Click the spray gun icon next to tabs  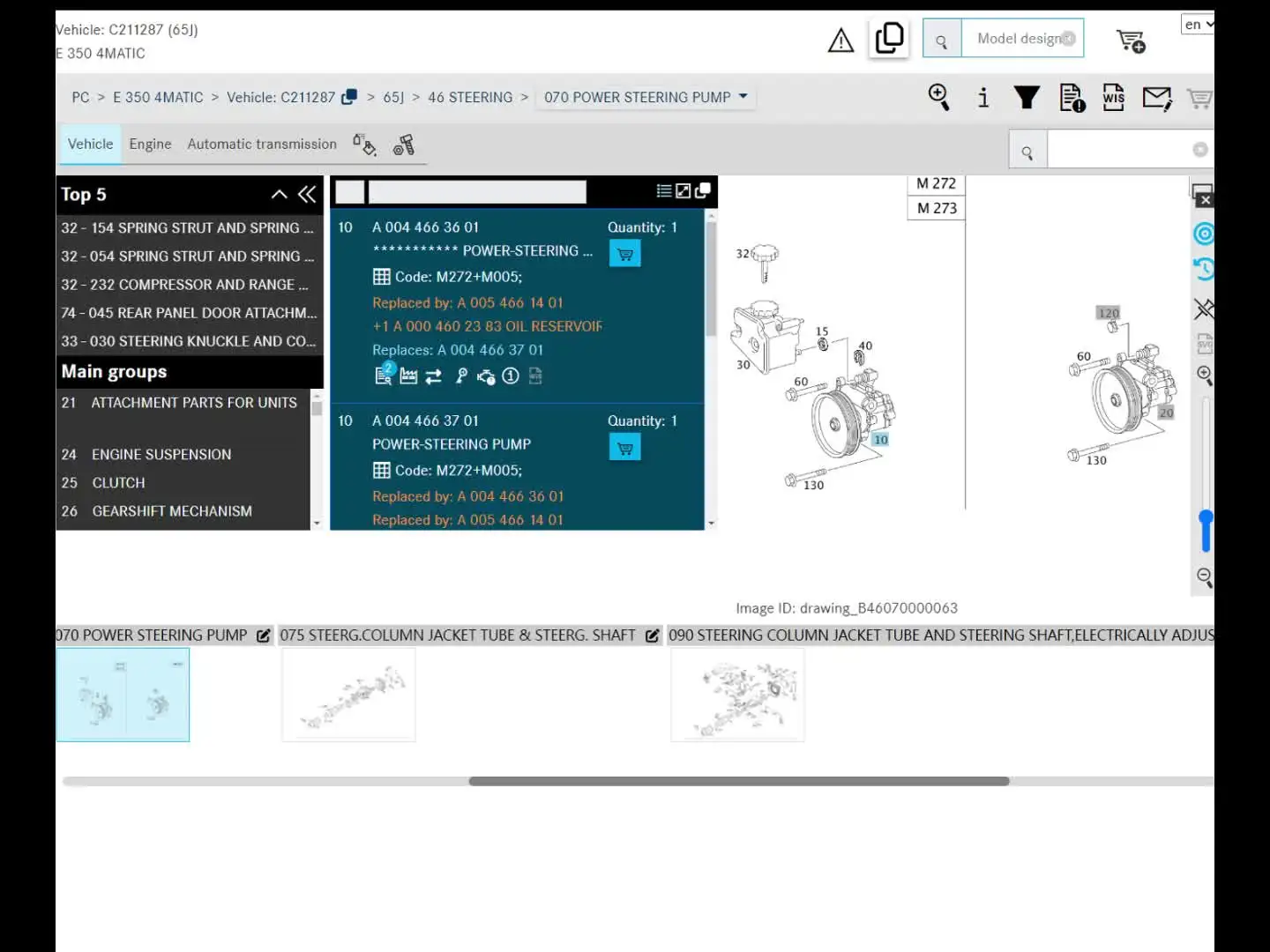click(x=404, y=145)
